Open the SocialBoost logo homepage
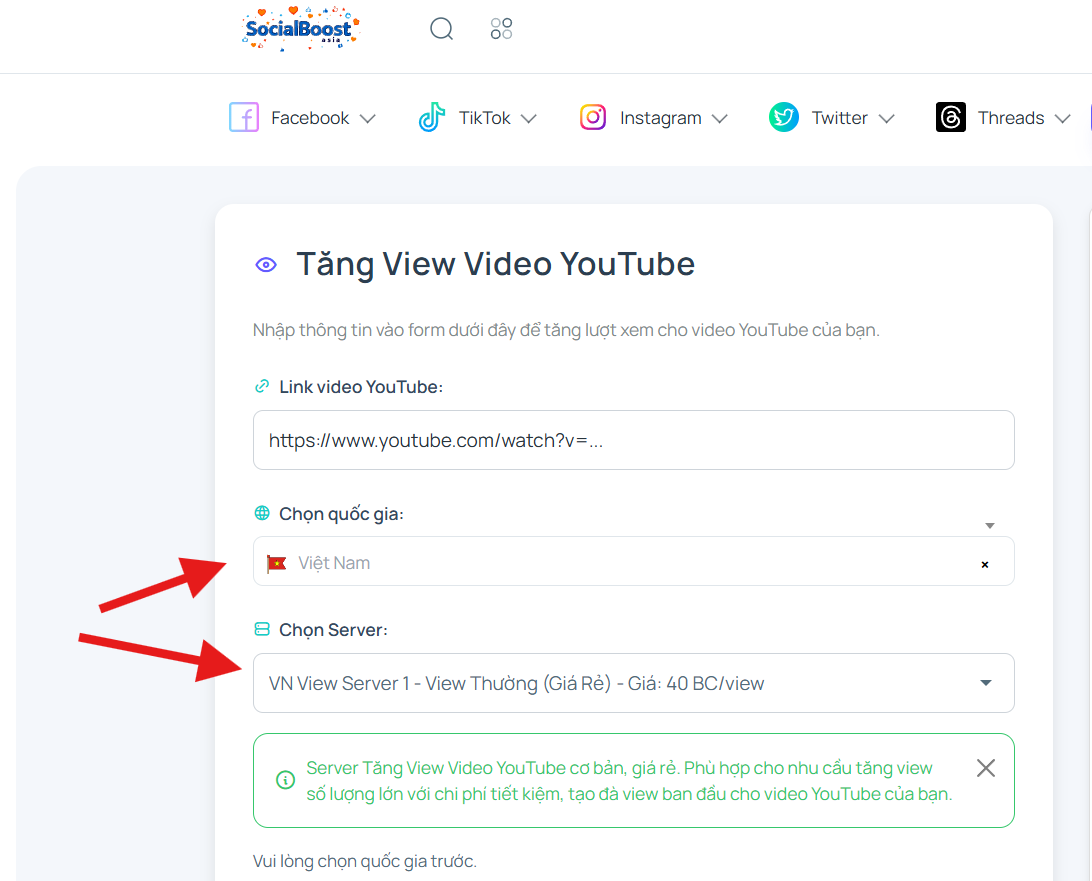Image resolution: width=1092 pixels, height=881 pixels. tap(301, 29)
